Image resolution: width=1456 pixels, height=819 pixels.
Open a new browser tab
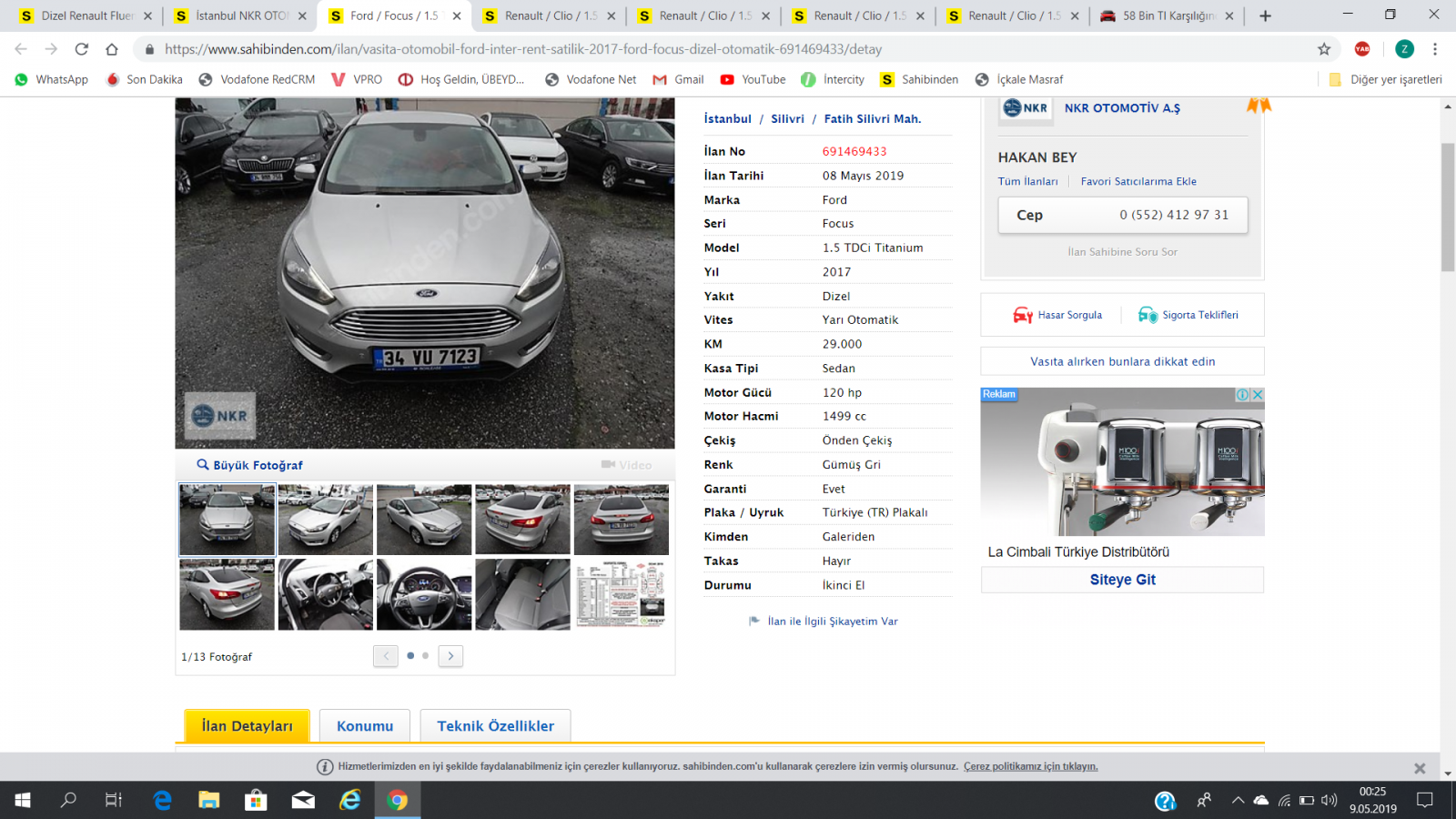point(1265,15)
